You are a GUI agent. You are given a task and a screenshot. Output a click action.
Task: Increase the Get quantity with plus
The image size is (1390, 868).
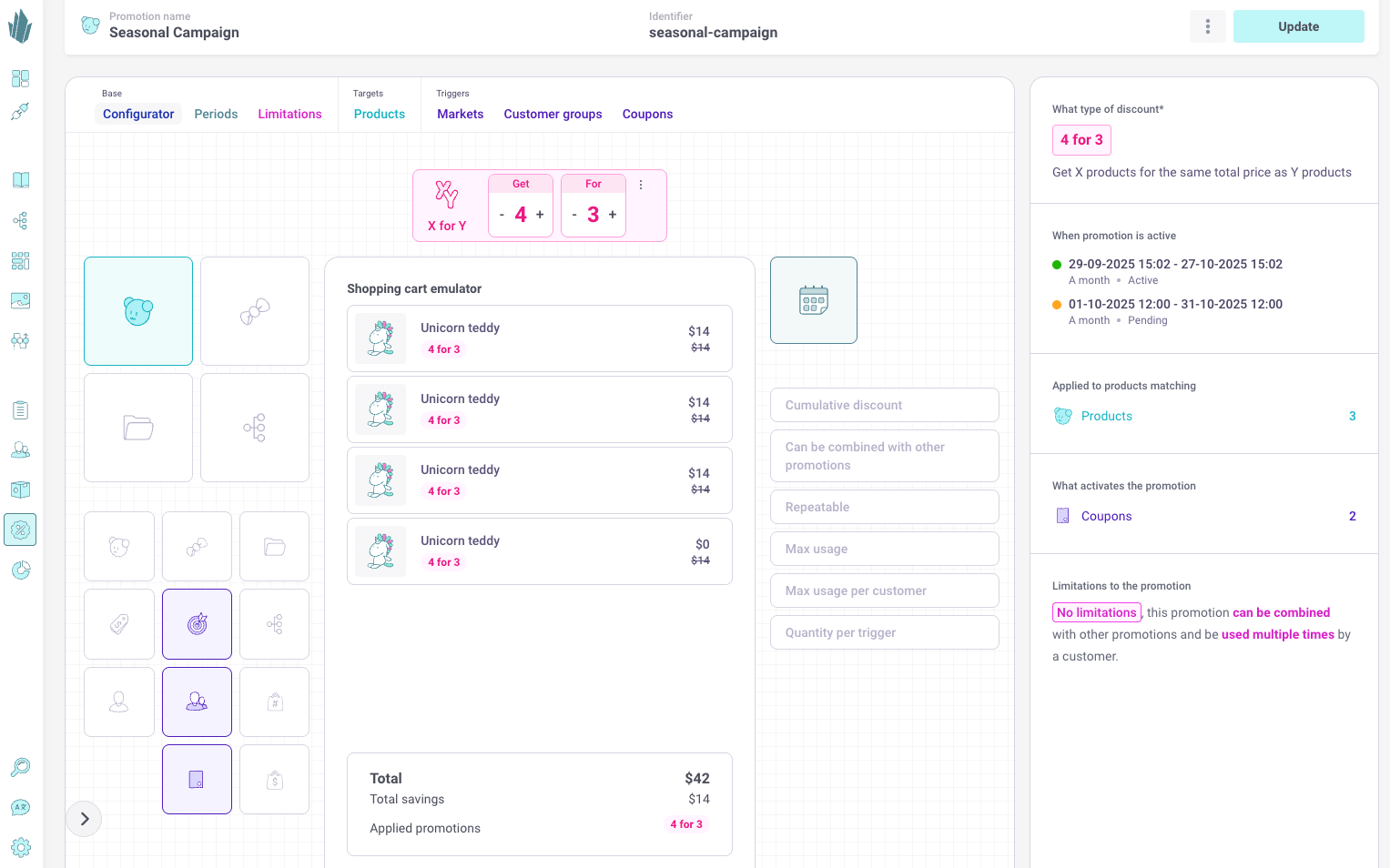coord(540,215)
